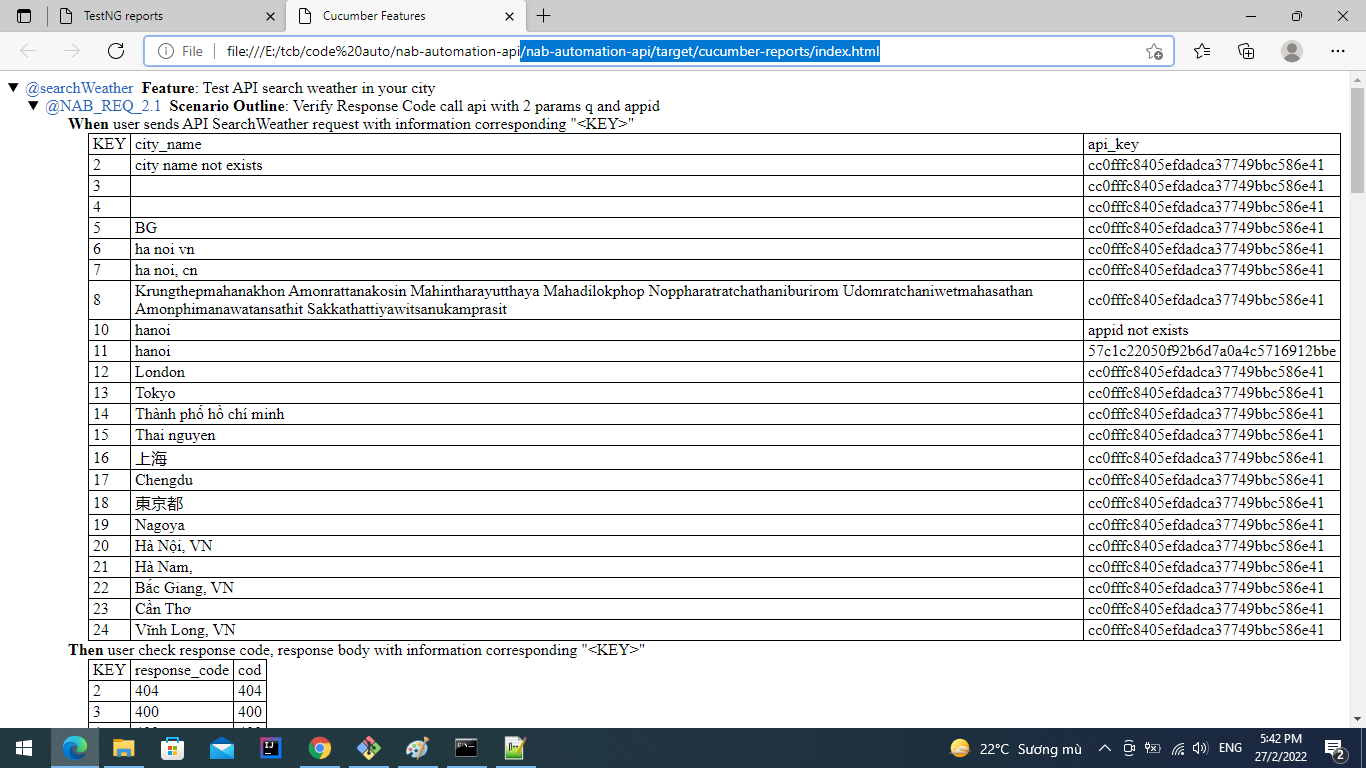Image resolution: width=1366 pixels, height=768 pixels.
Task: Reload the Cucumber report page
Action: click(x=116, y=51)
